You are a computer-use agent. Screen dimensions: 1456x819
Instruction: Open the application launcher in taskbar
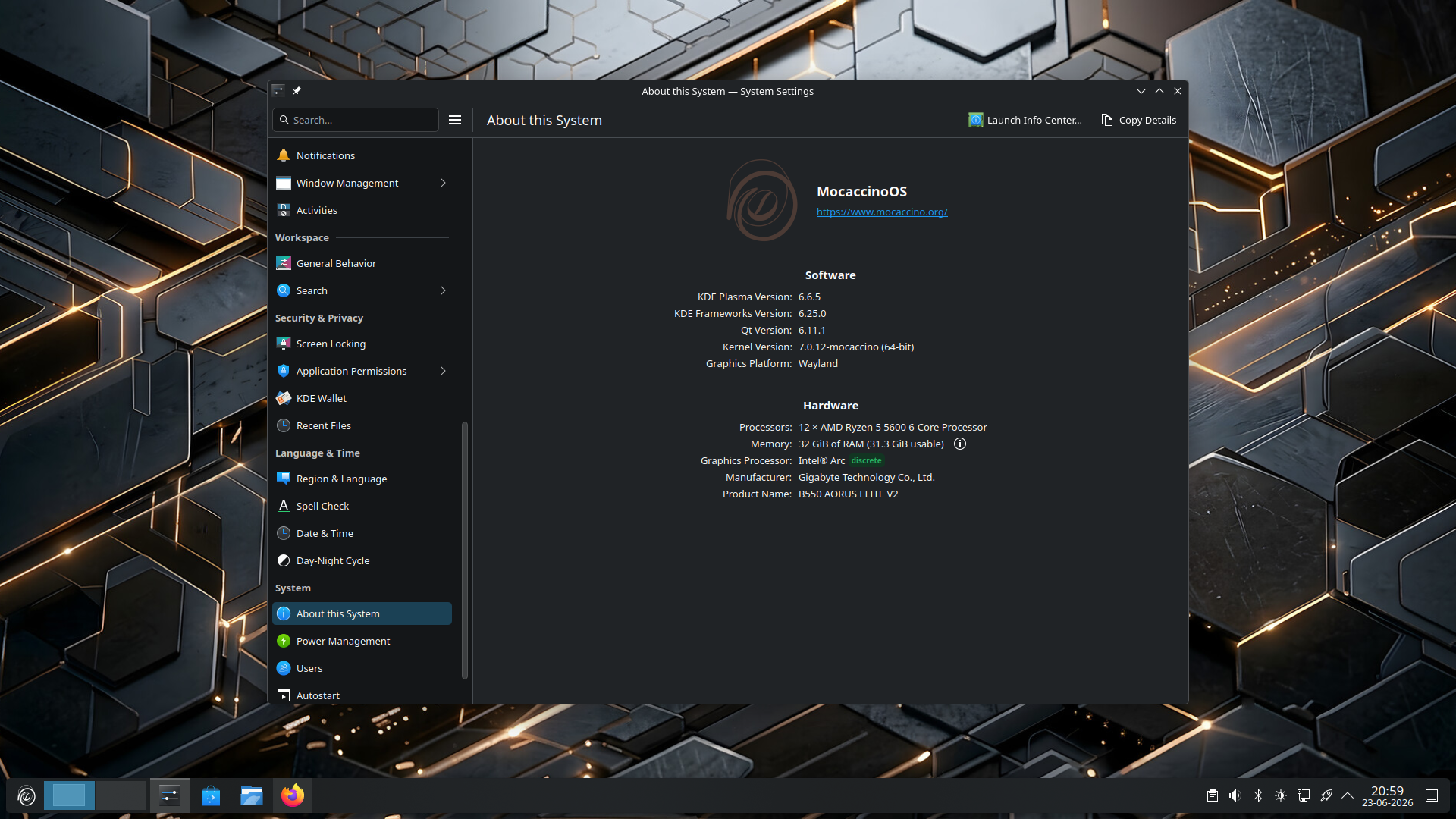point(27,795)
